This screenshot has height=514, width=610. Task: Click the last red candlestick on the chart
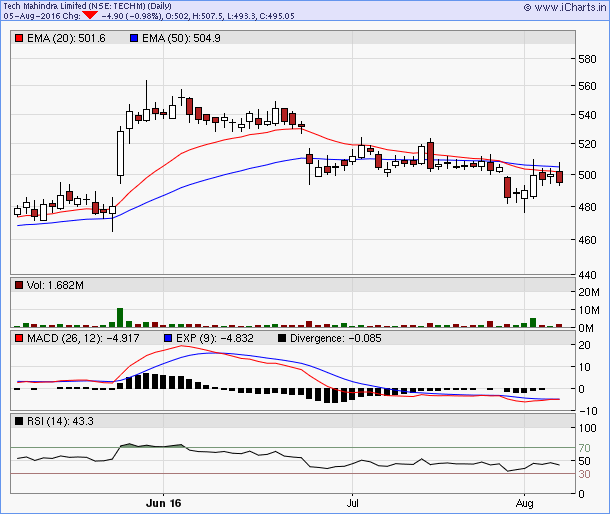[x=559, y=177]
